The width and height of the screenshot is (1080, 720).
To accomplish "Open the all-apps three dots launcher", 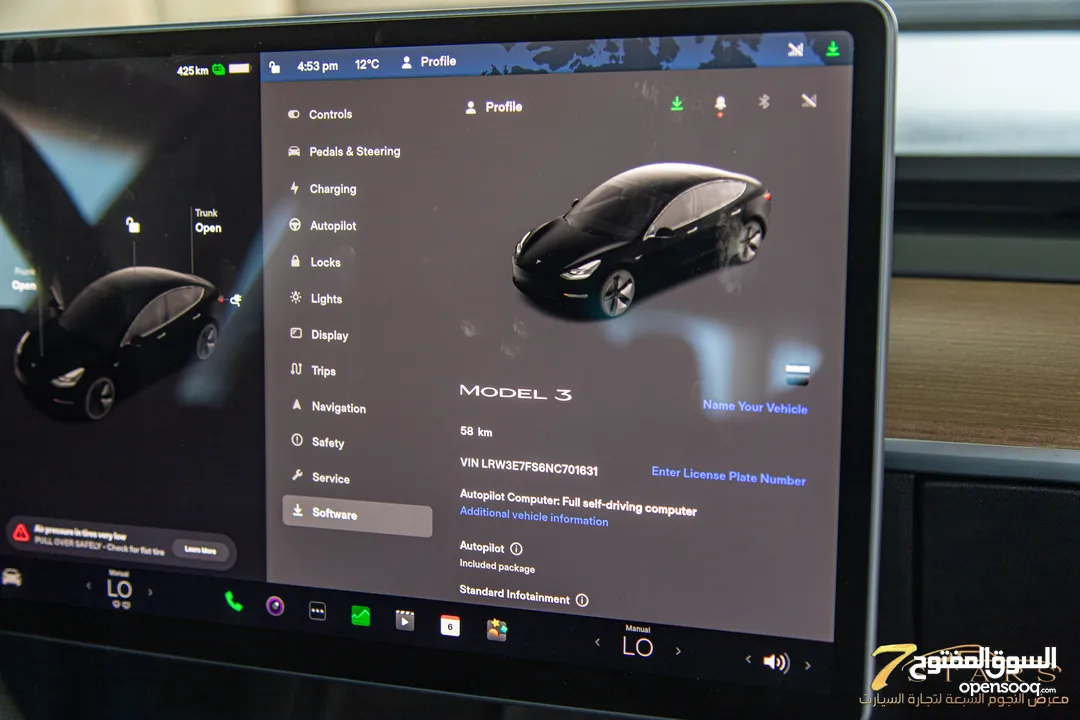I will pos(318,611).
